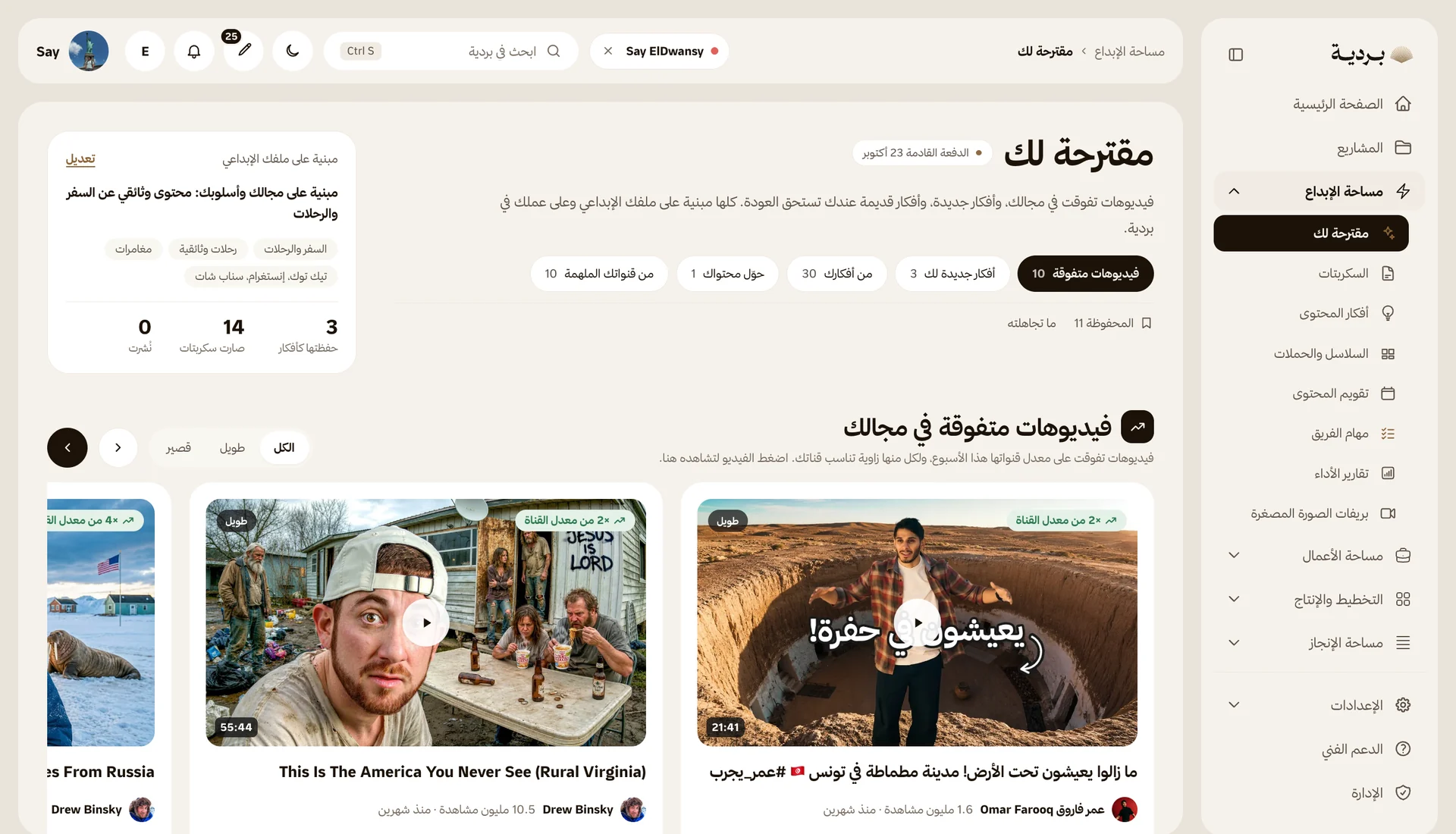The height and width of the screenshot is (834, 1456).
Task: Click مساحة الإبداع breadcrumb link
Action: (x=1129, y=52)
